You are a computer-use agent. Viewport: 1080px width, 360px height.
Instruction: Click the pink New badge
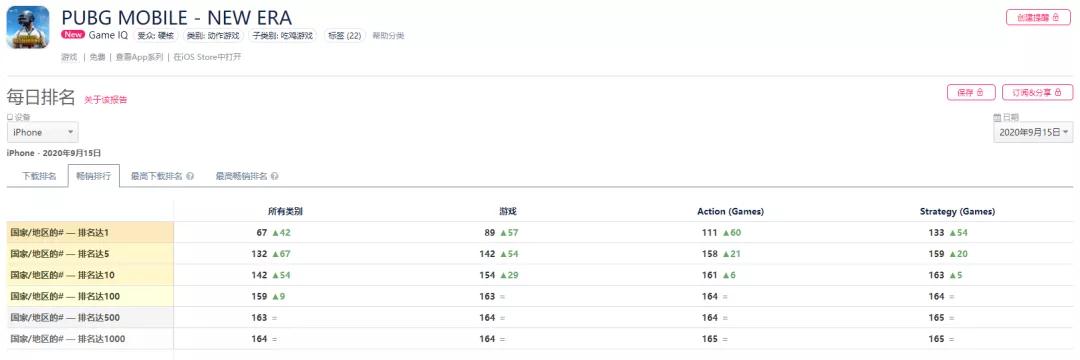coord(73,35)
